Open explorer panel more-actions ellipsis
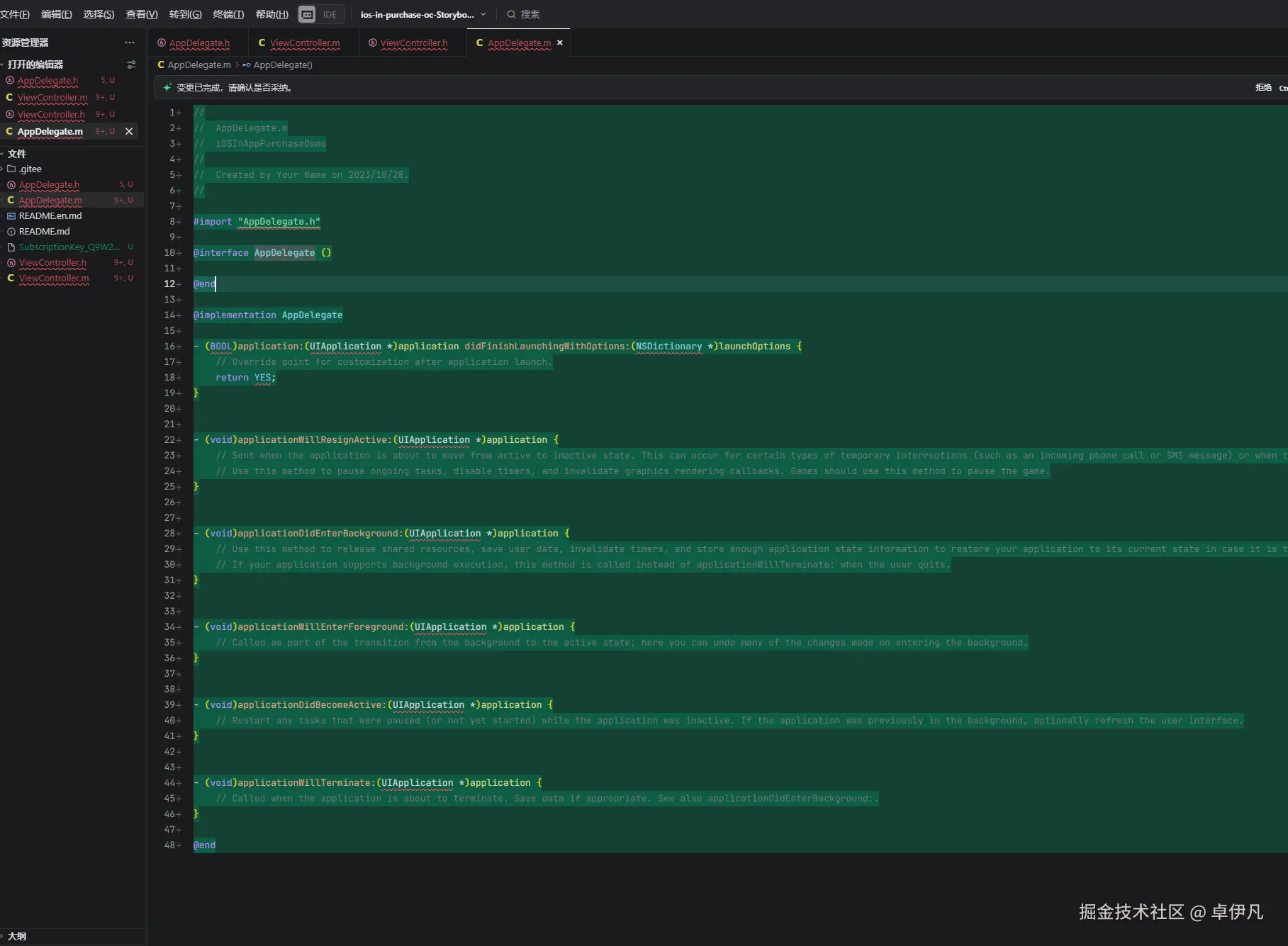 click(x=130, y=43)
